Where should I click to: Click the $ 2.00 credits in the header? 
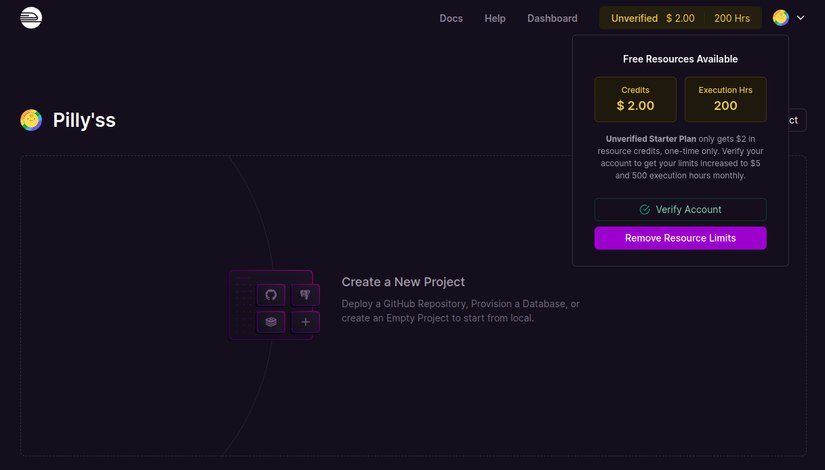[680, 18]
